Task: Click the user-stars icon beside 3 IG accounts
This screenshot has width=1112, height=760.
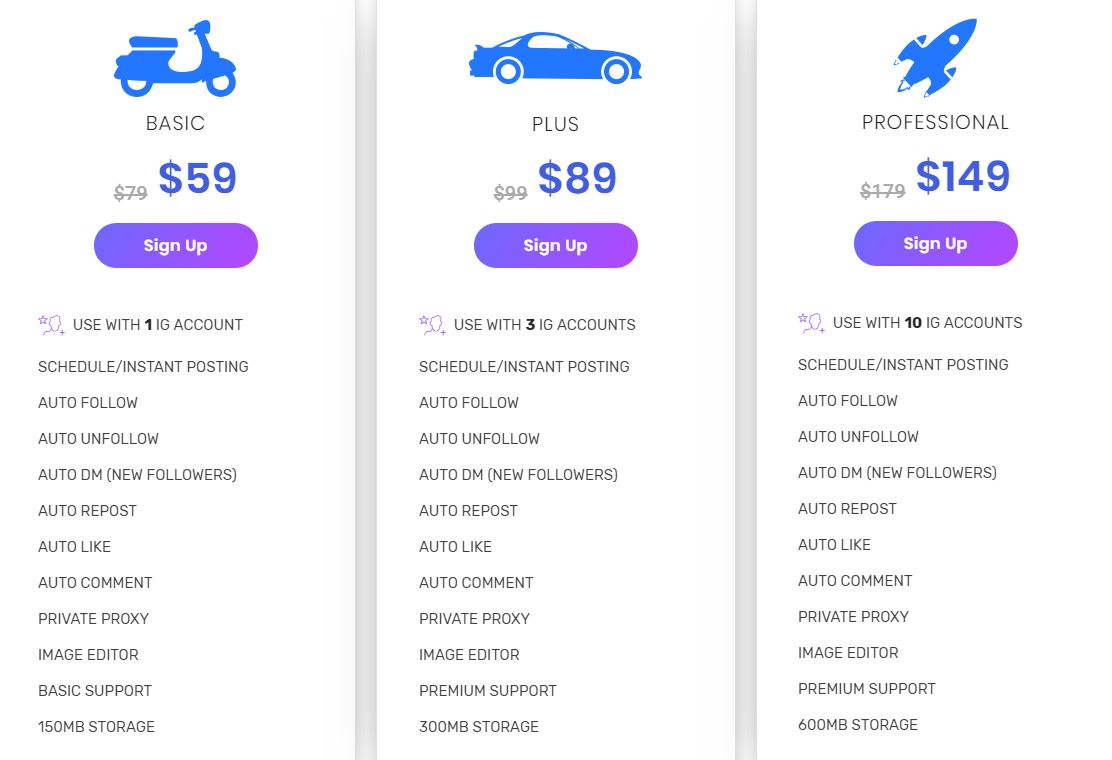Action: click(432, 325)
